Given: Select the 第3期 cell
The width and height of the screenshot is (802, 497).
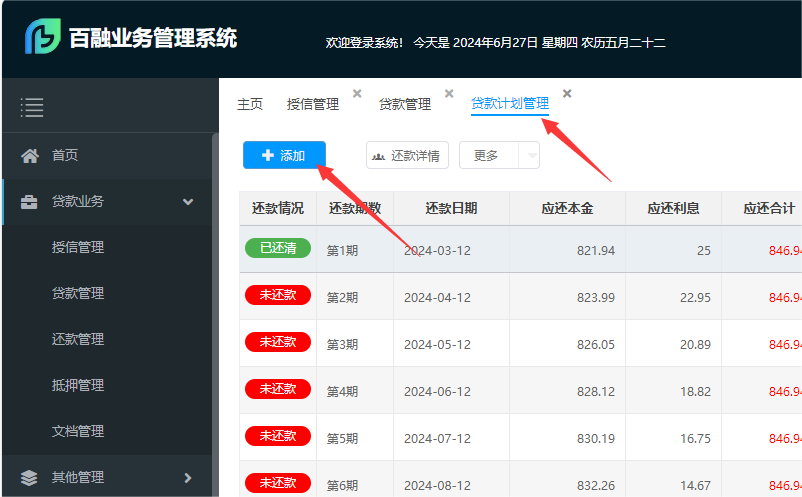Looking at the screenshot, I should coord(355,345).
